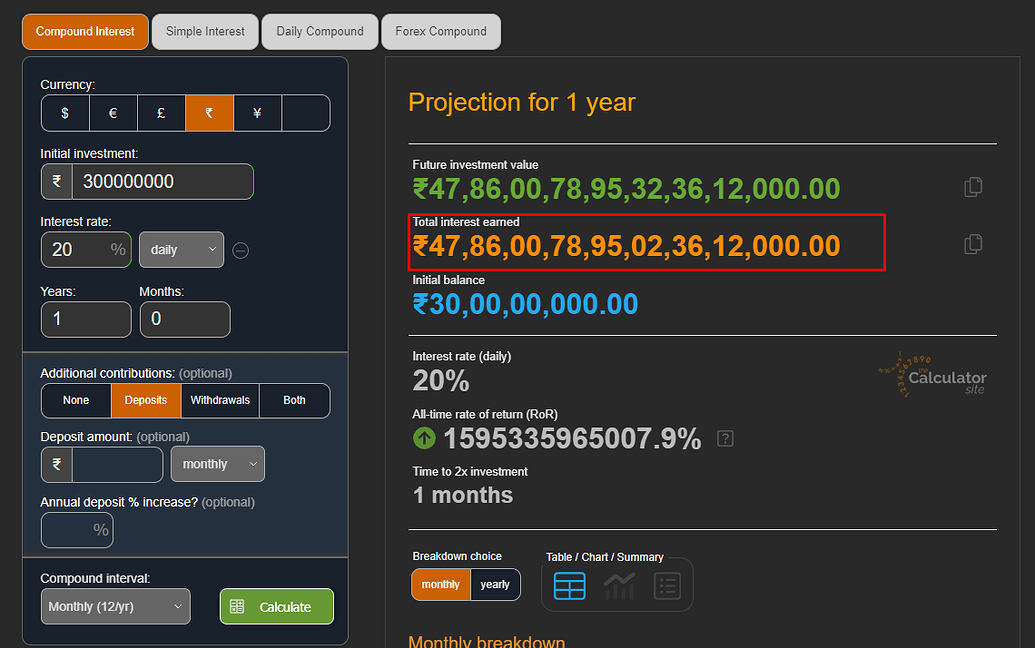
Task: Open the Table breakdown view
Action: point(569,586)
